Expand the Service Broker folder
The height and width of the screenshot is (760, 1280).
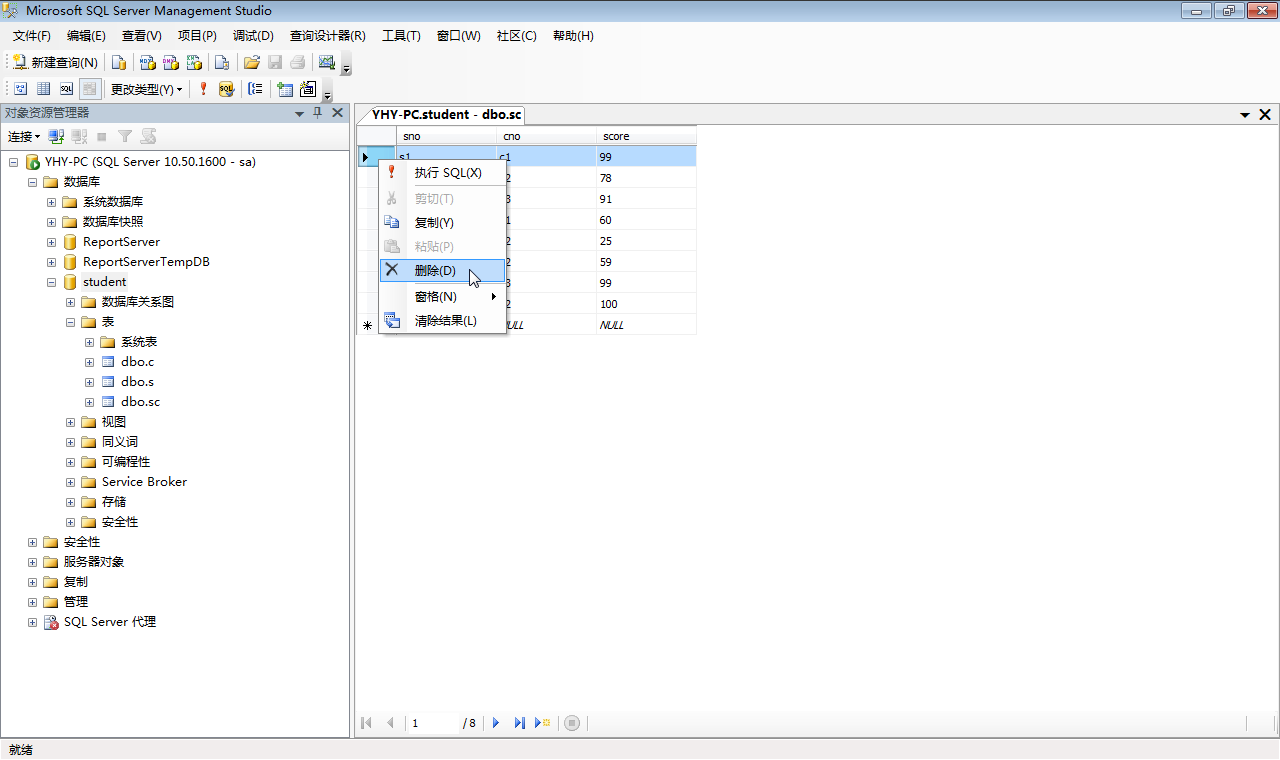[x=71, y=482]
